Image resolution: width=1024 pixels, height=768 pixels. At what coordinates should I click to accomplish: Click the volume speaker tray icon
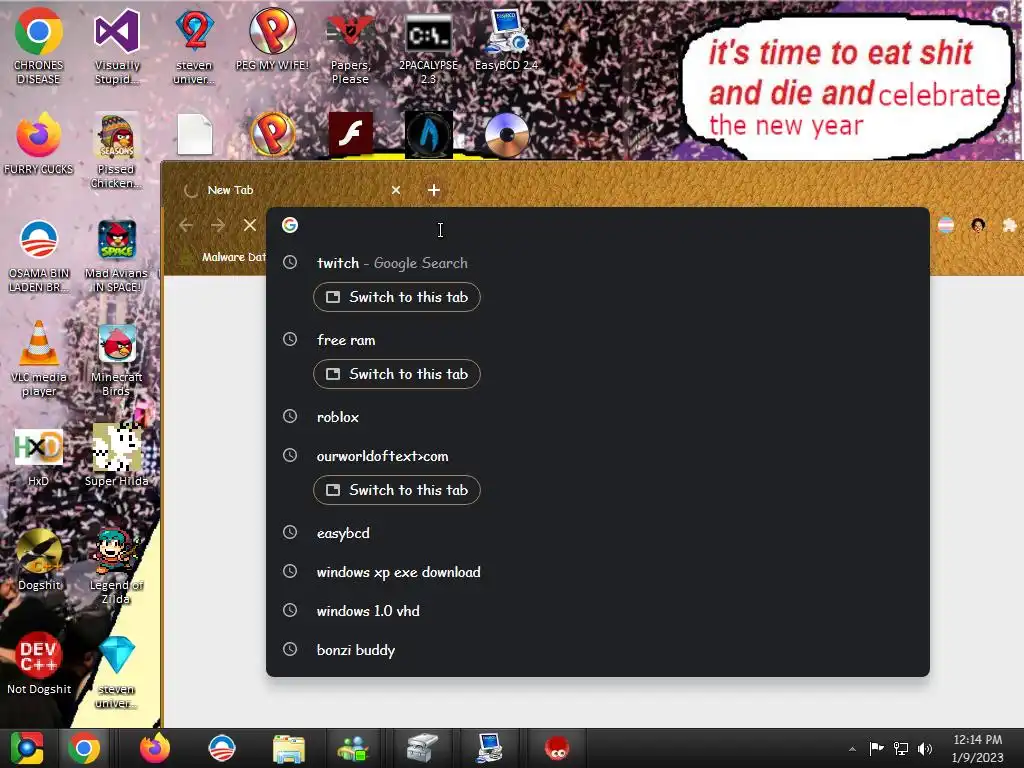tap(925, 749)
